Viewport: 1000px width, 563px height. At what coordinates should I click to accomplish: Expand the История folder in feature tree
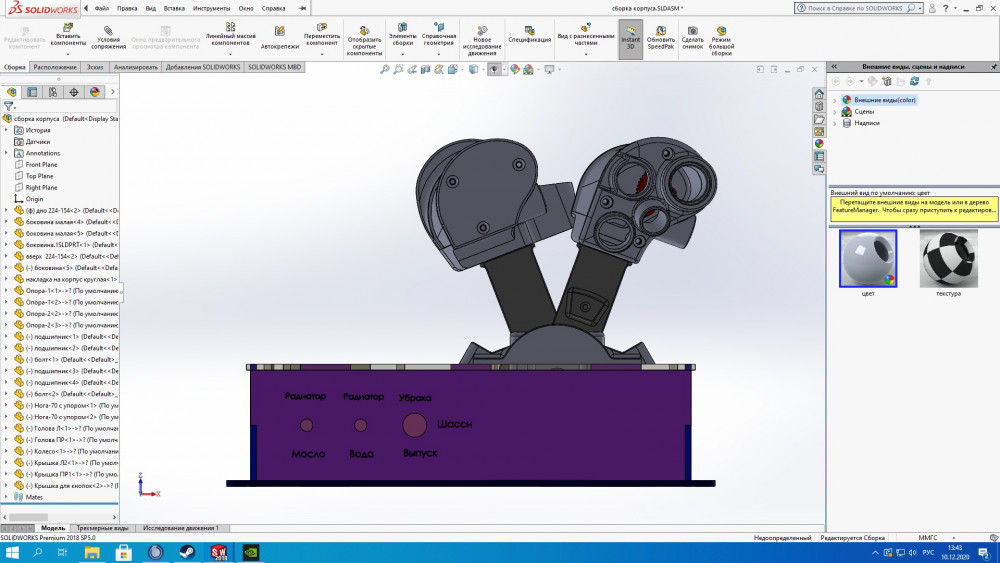click(7, 130)
